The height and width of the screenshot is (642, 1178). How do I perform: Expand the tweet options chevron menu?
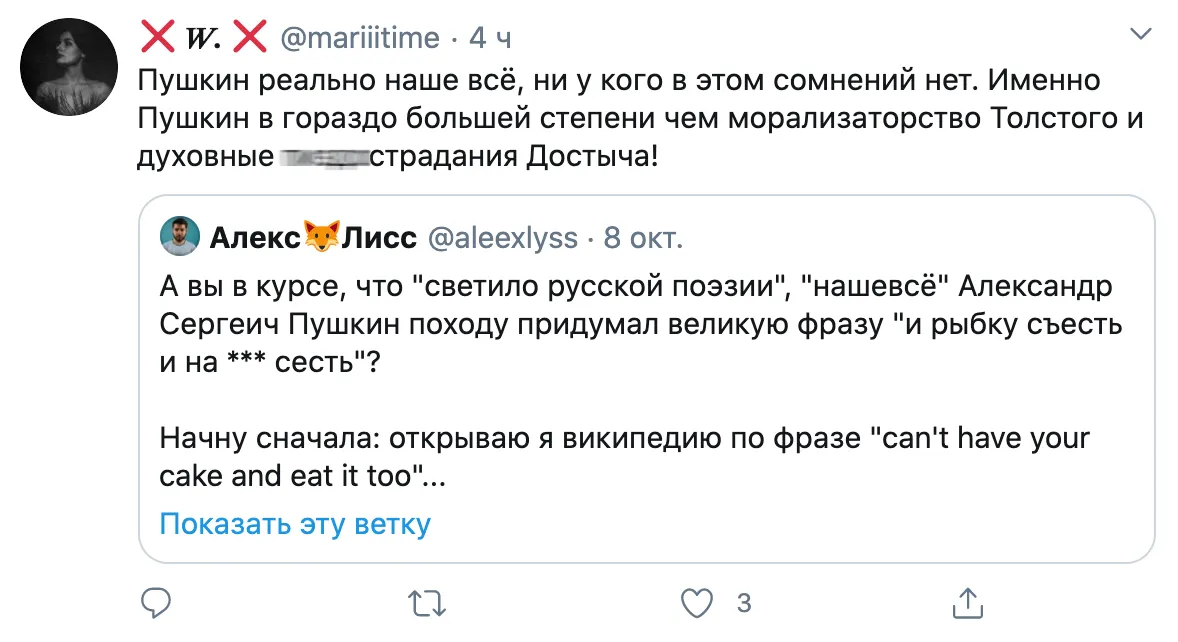(1139, 36)
